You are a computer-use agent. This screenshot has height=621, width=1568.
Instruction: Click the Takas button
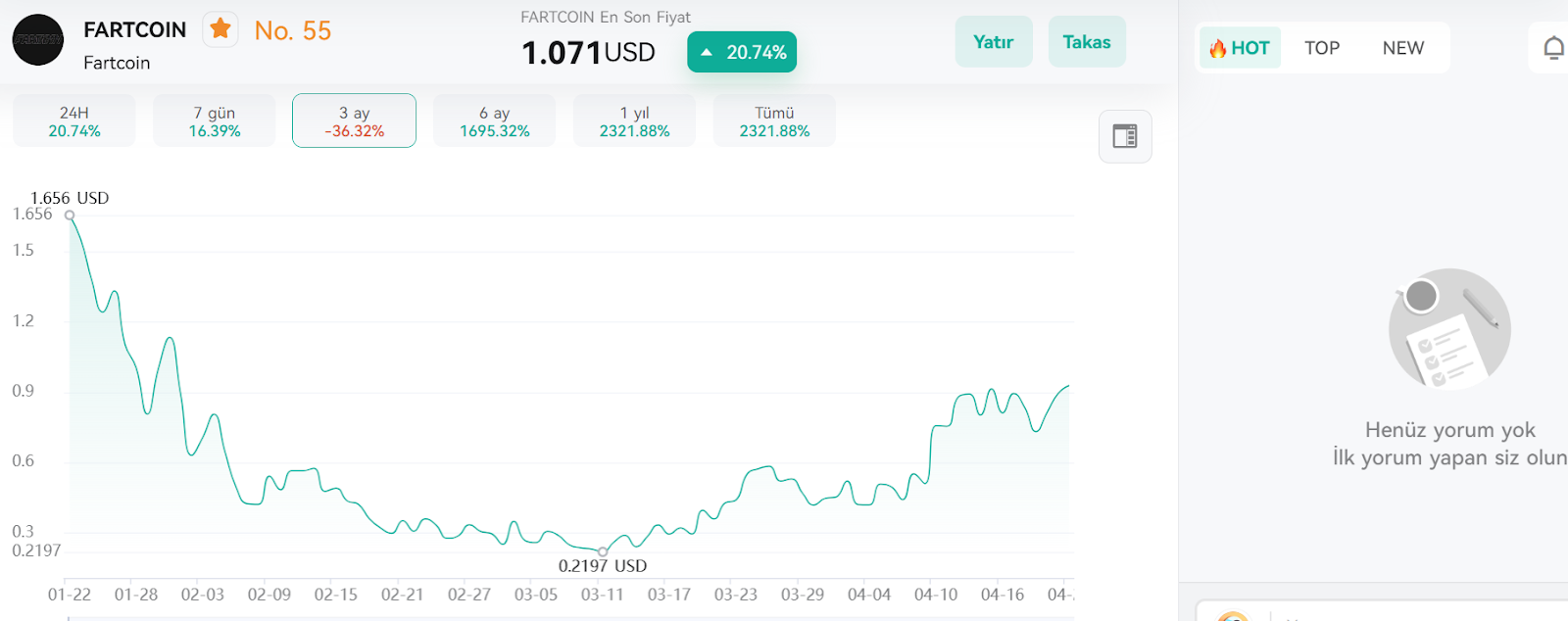[x=1087, y=42]
